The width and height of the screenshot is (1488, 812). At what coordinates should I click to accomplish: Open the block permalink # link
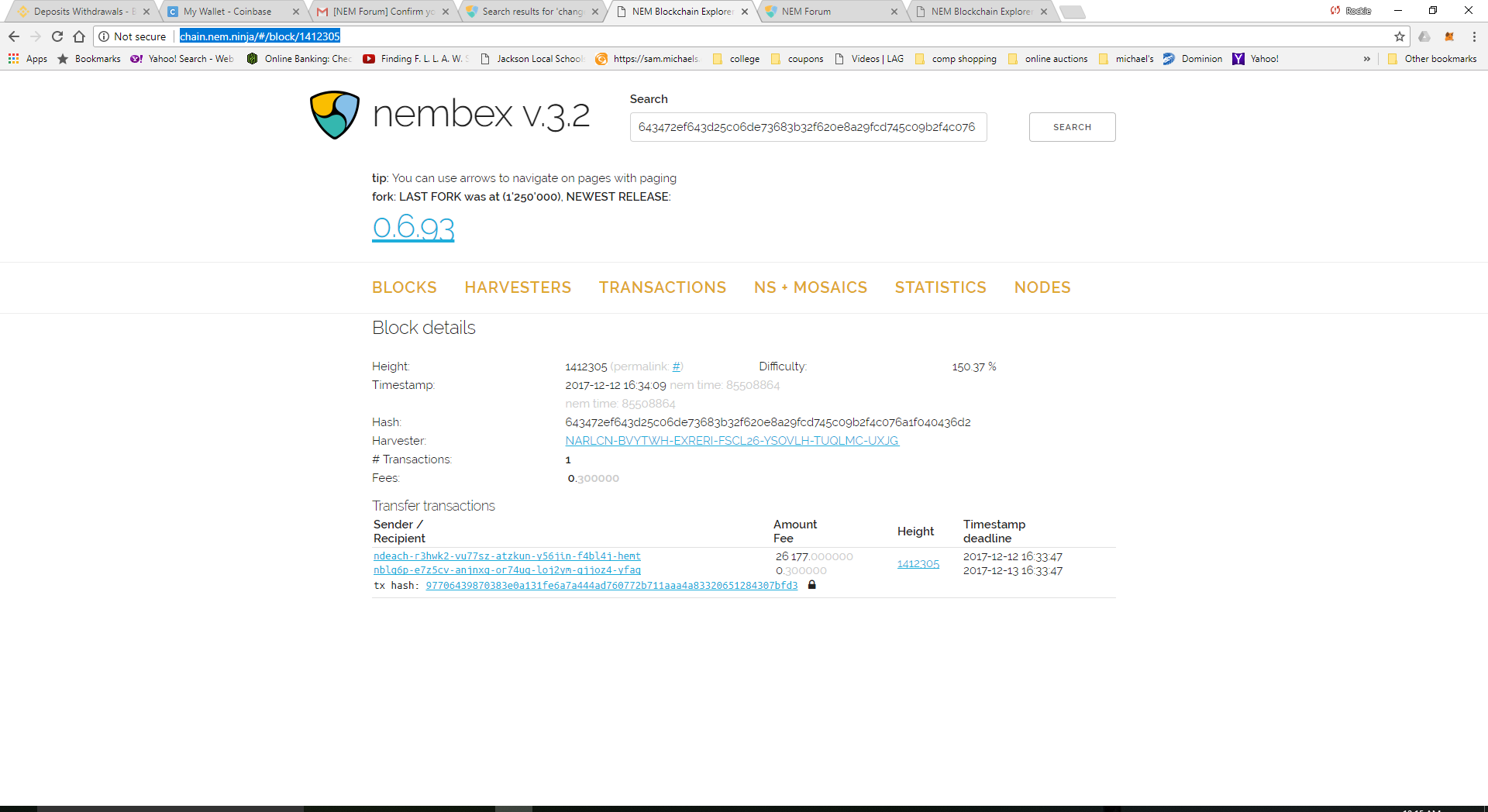(677, 366)
